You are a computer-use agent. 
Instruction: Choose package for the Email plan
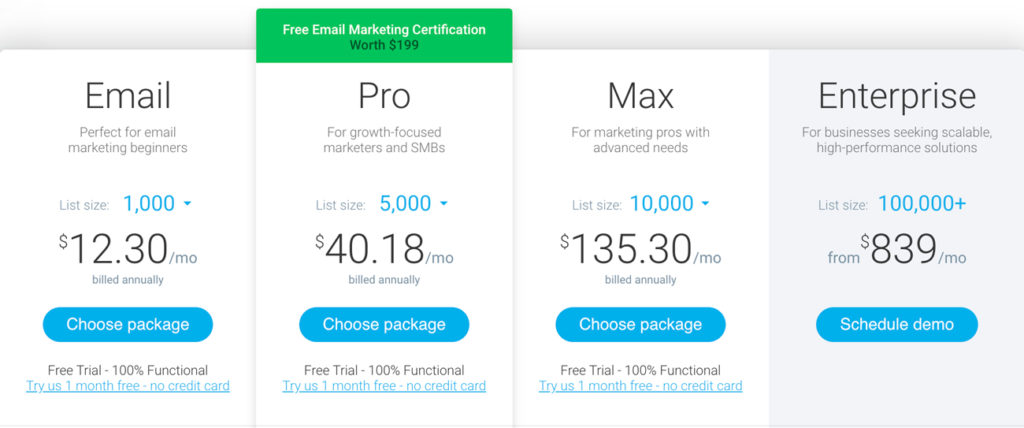pyautogui.click(x=128, y=325)
